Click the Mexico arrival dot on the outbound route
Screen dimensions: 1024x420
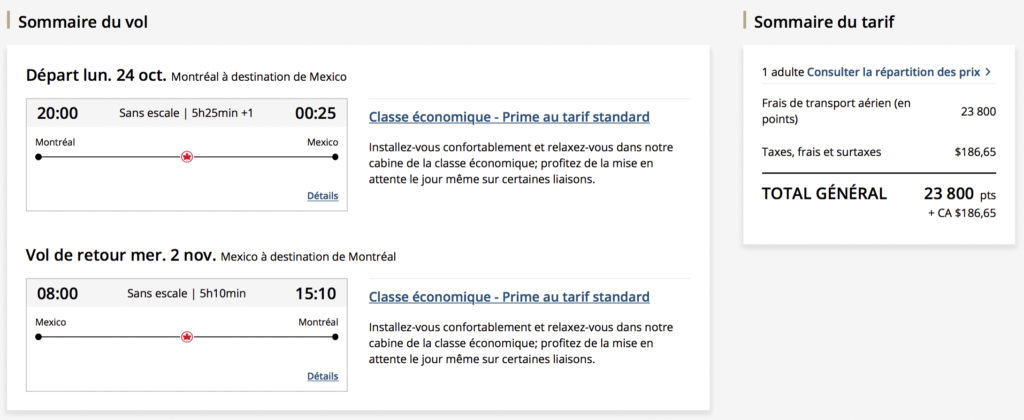click(x=334, y=157)
